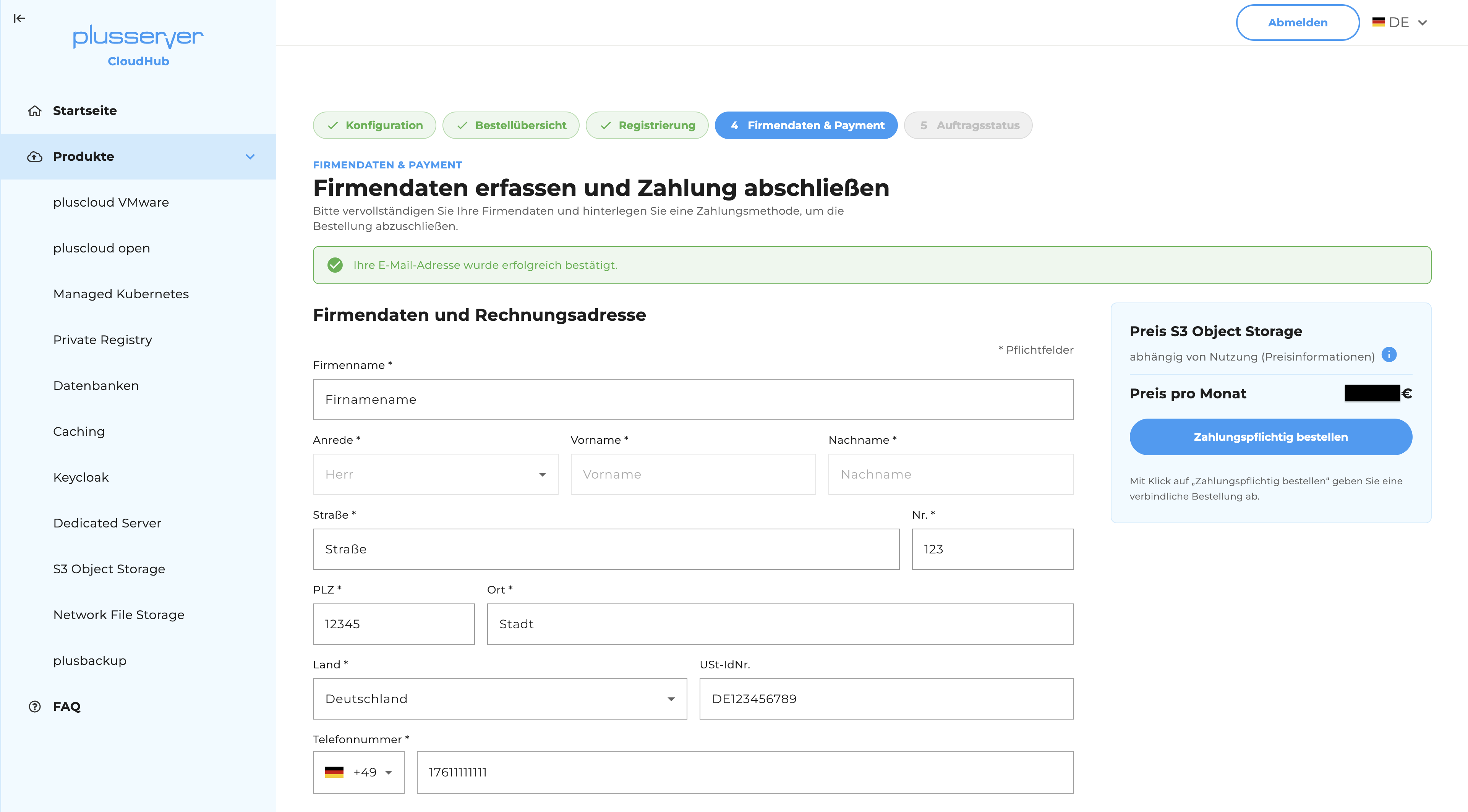Click the Produkte cloud icon
Image resolution: width=1468 pixels, height=812 pixels.
(35, 157)
